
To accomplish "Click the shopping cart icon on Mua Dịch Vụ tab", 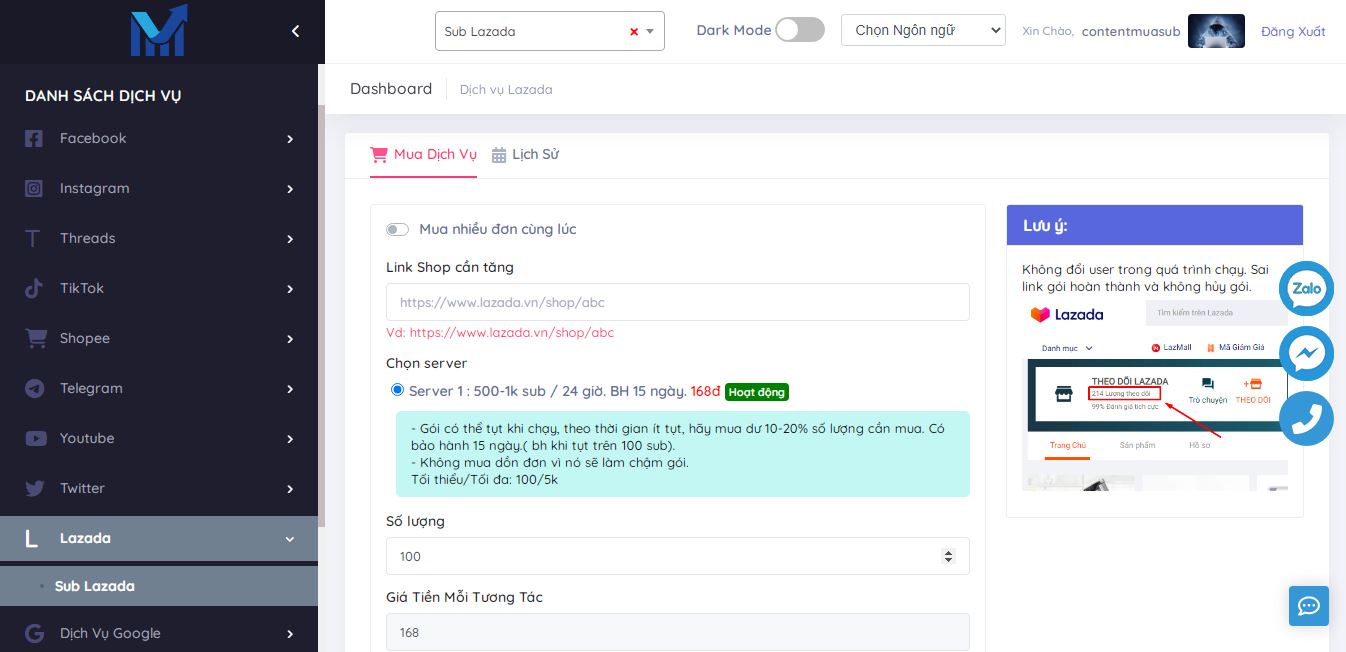I will point(379,155).
